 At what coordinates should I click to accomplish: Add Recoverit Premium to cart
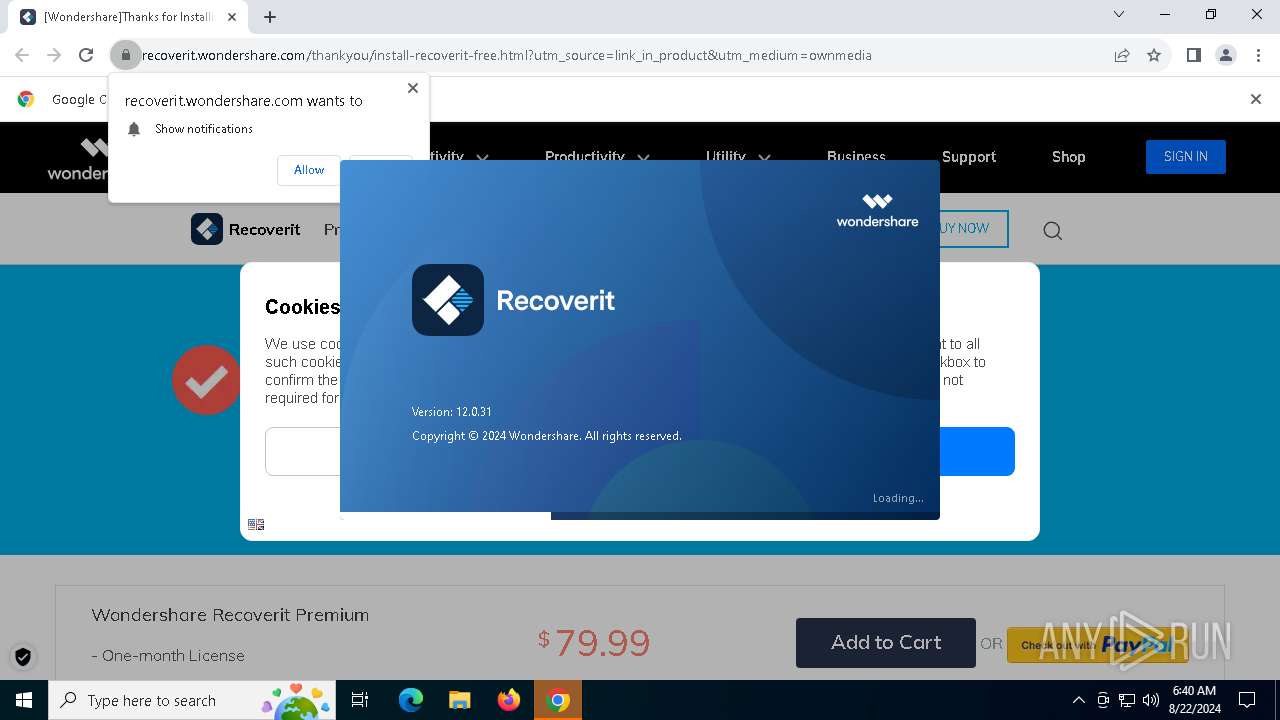pyautogui.click(x=885, y=643)
